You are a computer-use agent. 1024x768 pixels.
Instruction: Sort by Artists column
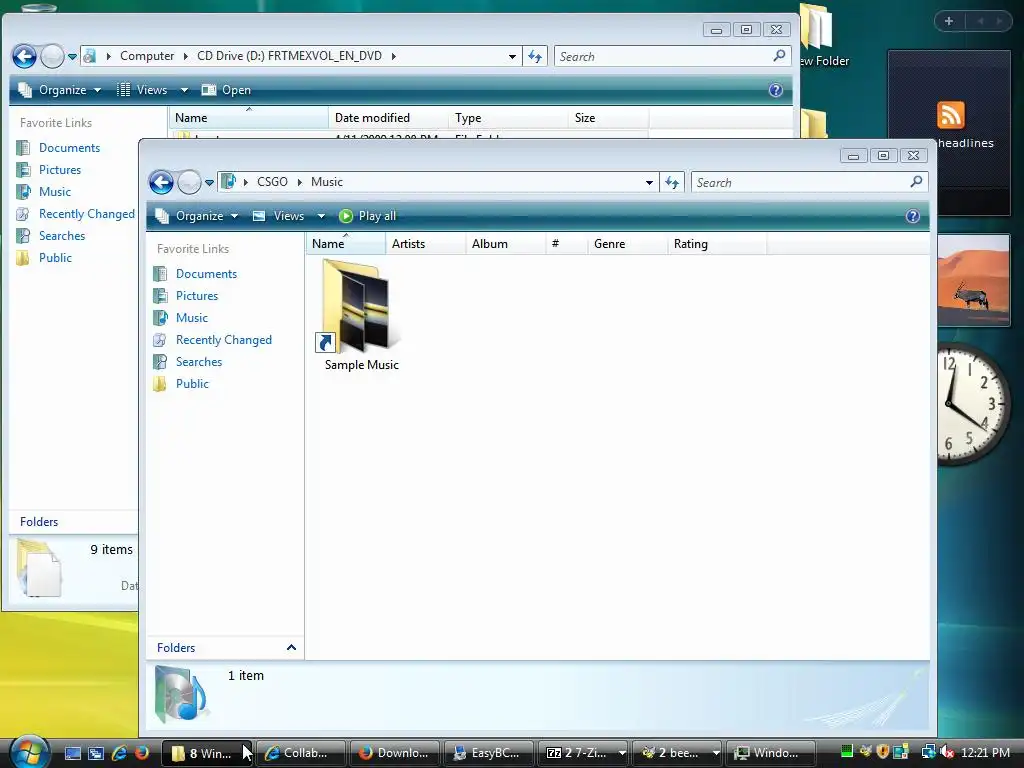coord(425,244)
